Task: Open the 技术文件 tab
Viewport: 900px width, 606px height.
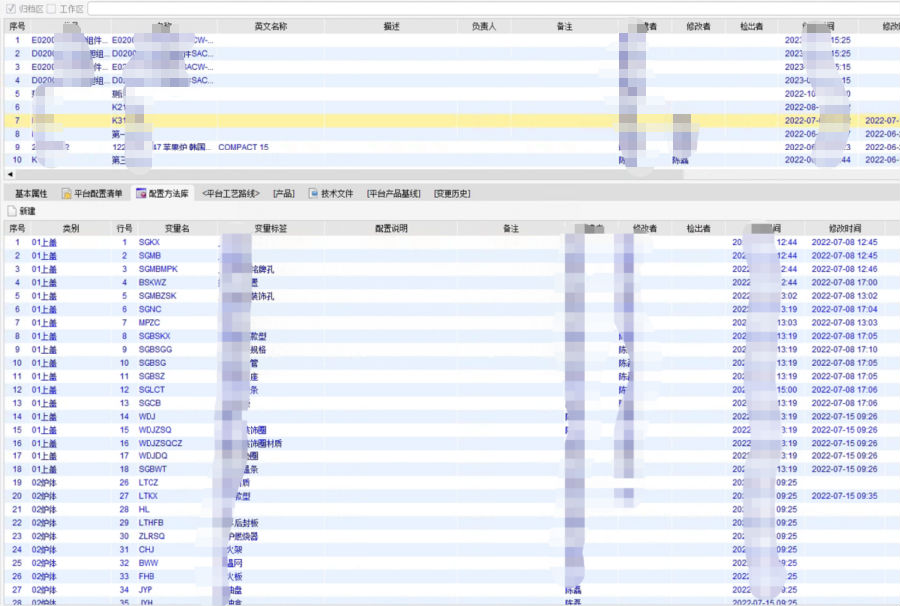Action: [331, 194]
